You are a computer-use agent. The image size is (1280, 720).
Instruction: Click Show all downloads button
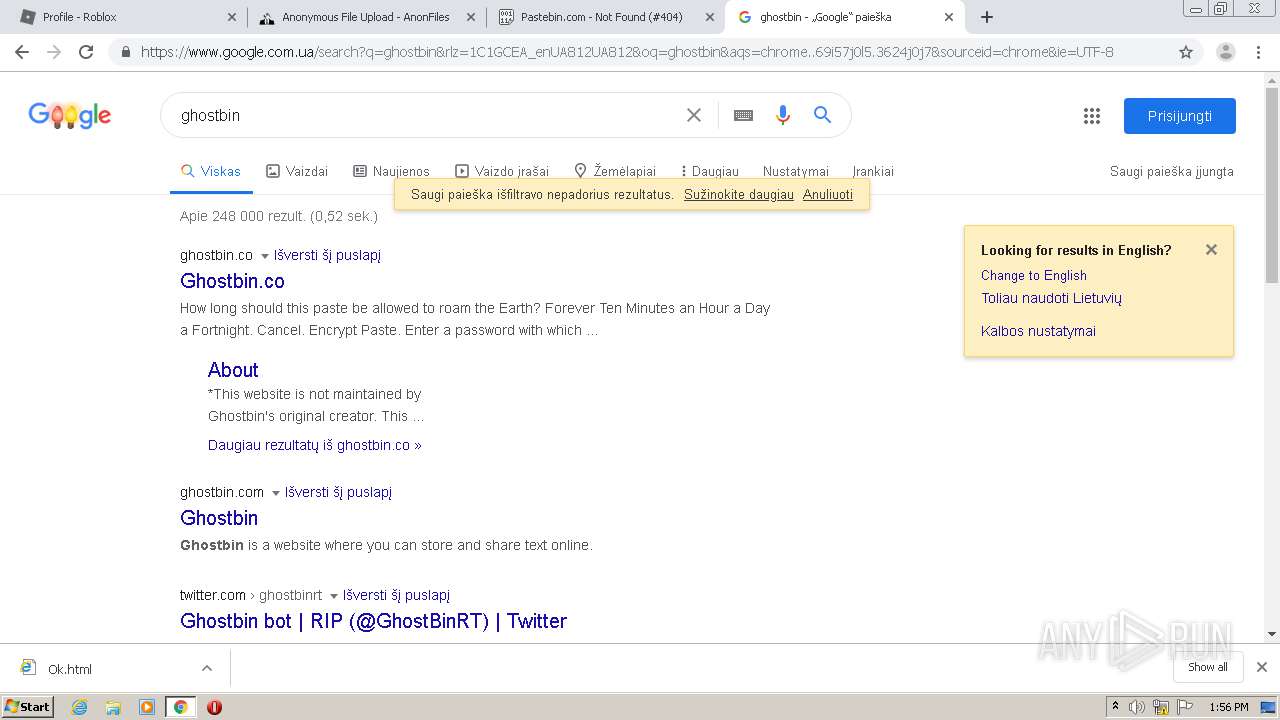(1208, 667)
